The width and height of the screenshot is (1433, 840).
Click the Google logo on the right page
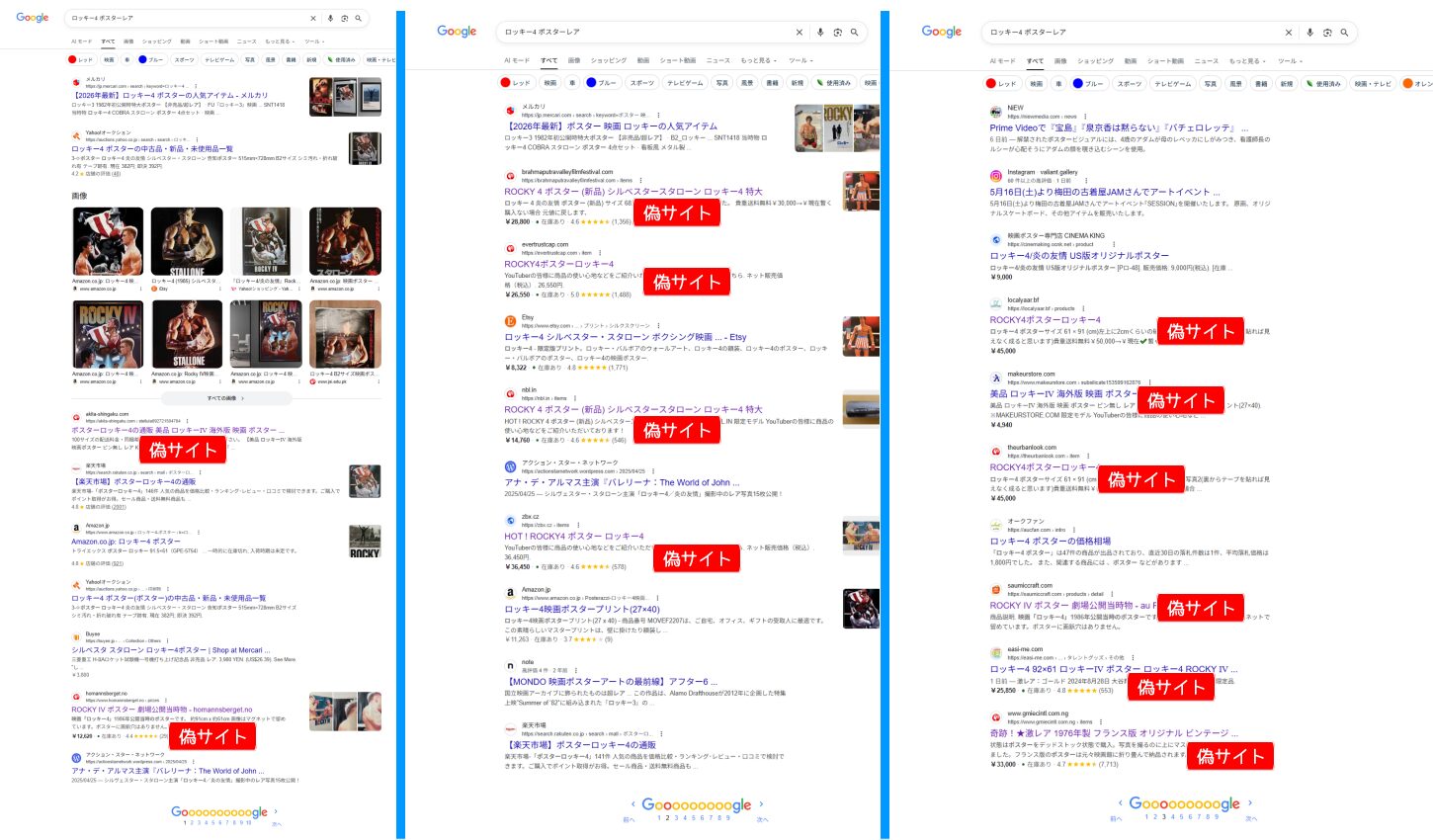click(942, 32)
